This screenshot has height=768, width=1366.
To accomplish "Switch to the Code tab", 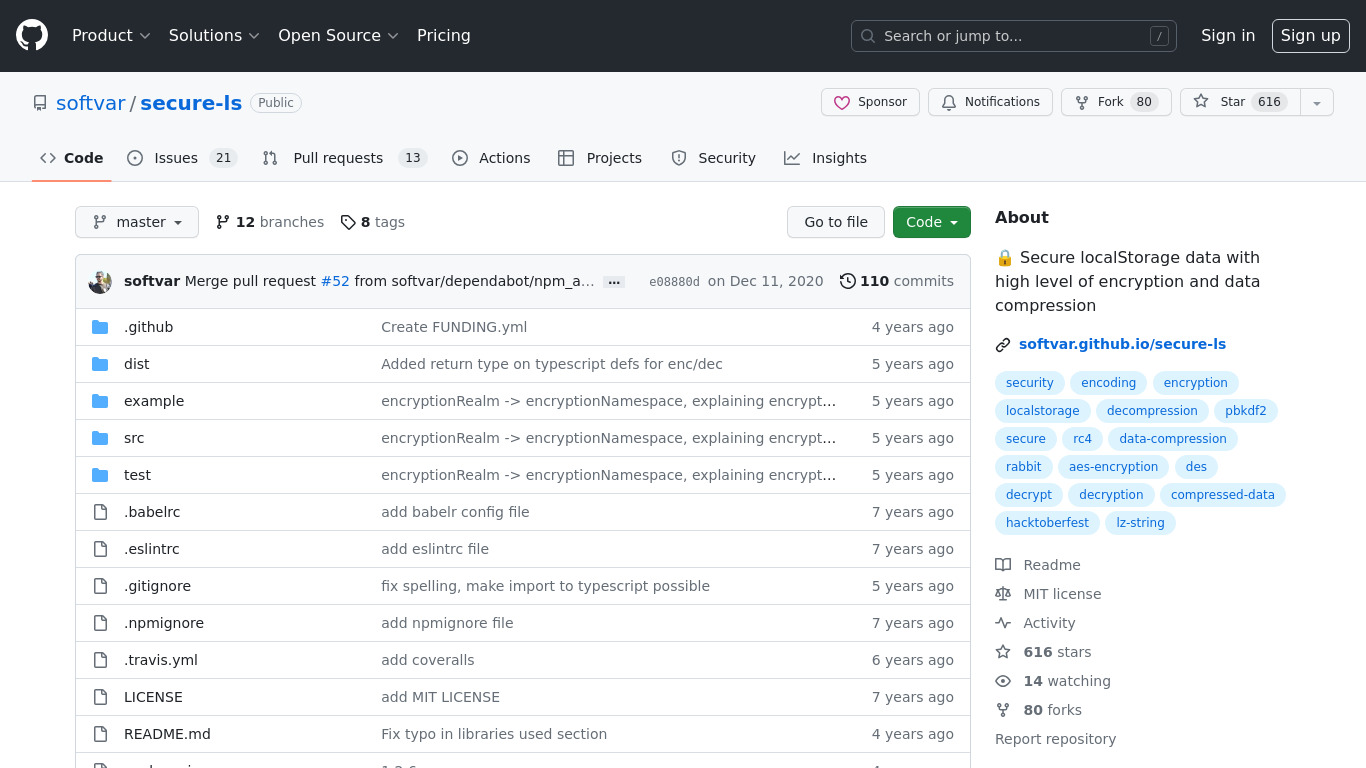I will (72, 158).
